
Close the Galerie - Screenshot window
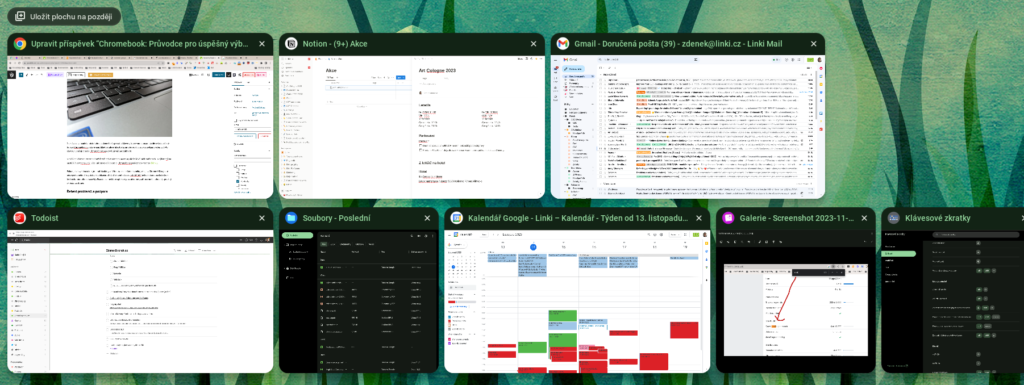tap(864, 218)
